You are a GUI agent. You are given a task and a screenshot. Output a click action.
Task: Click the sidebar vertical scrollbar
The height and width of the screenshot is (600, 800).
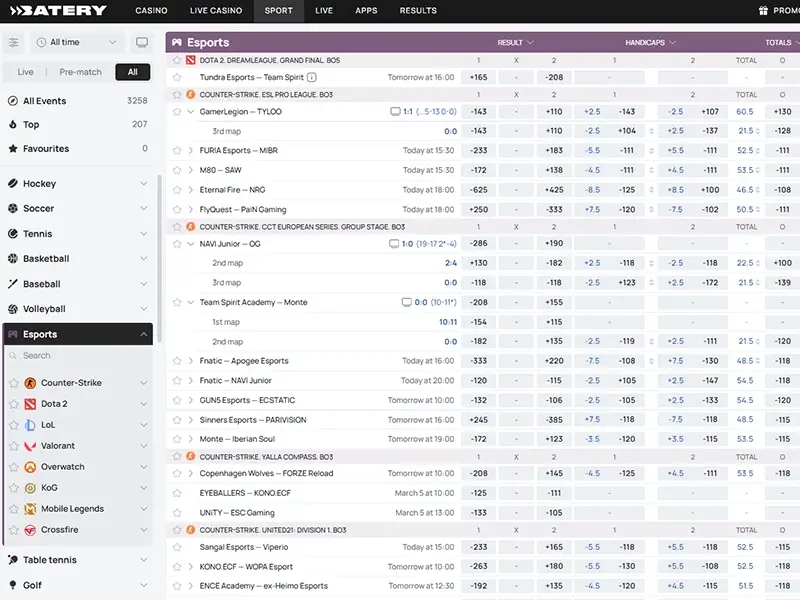pyautogui.click(x=159, y=258)
